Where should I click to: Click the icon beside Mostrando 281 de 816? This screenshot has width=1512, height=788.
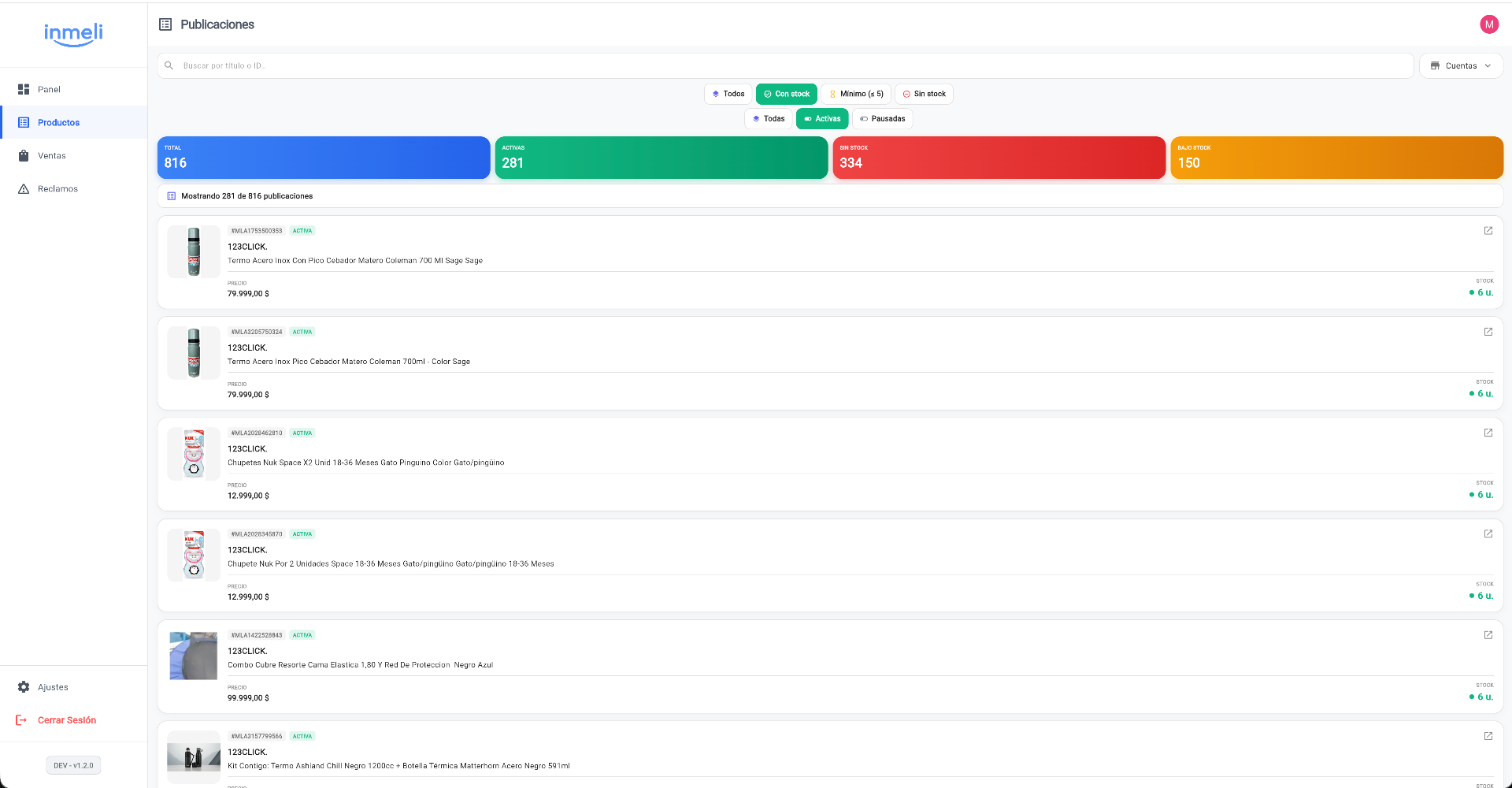[x=172, y=196]
